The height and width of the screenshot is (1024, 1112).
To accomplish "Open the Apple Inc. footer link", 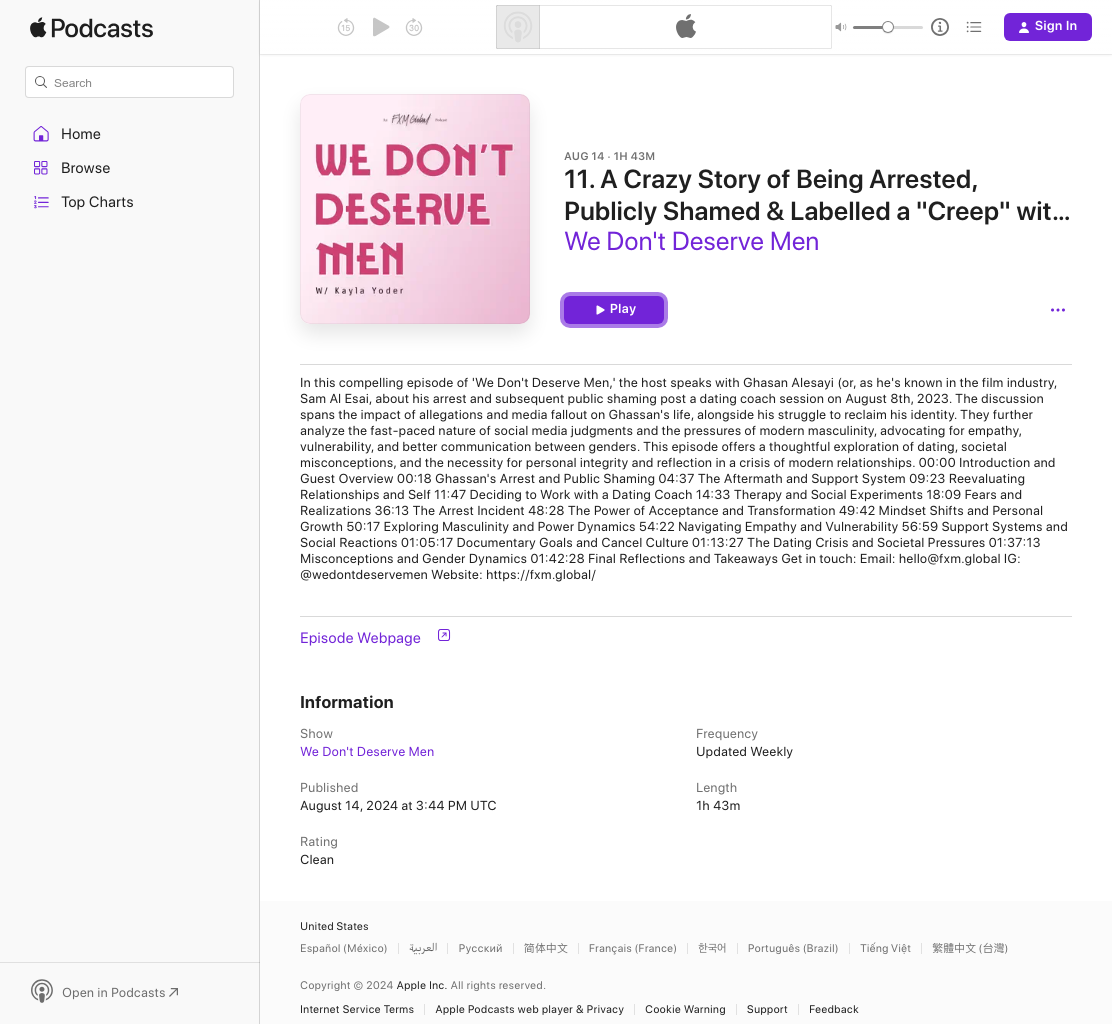I will click(421, 986).
